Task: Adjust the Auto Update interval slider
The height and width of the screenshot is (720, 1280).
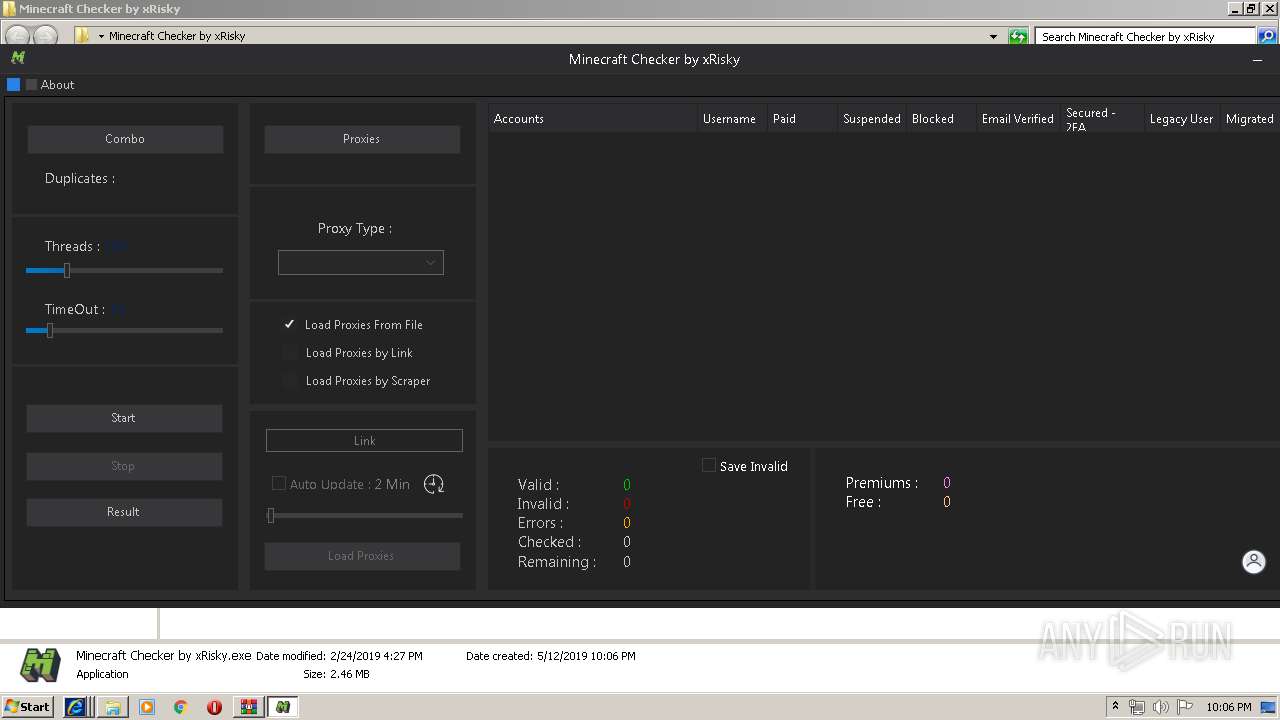Action: (271, 516)
